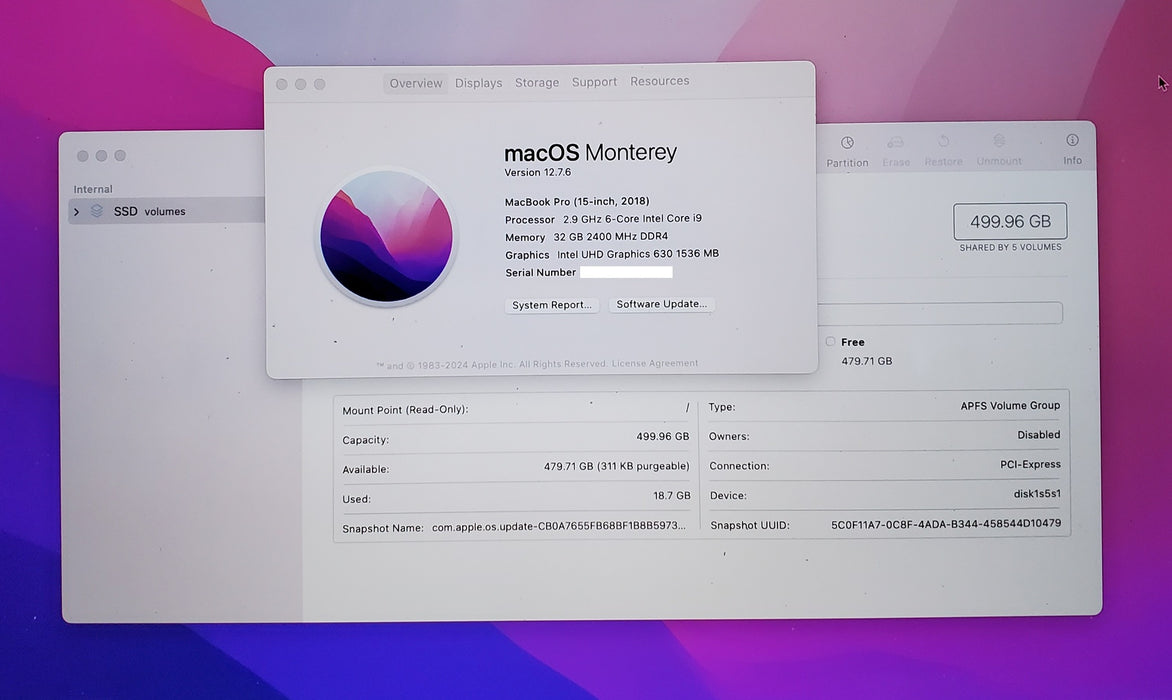Select the SSD volumes sidebar row
This screenshot has height=700, width=1172.
(x=166, y=211)
